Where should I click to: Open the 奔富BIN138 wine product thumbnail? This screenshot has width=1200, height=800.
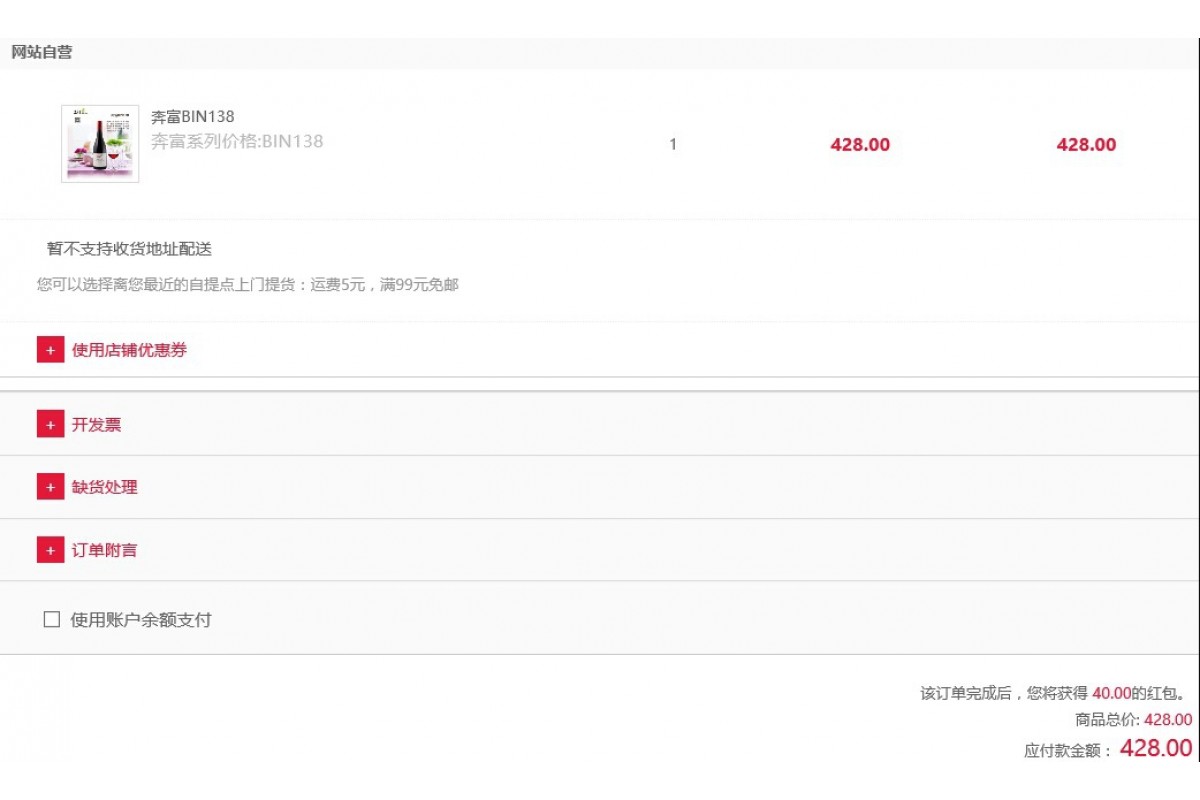coord(100,144)
